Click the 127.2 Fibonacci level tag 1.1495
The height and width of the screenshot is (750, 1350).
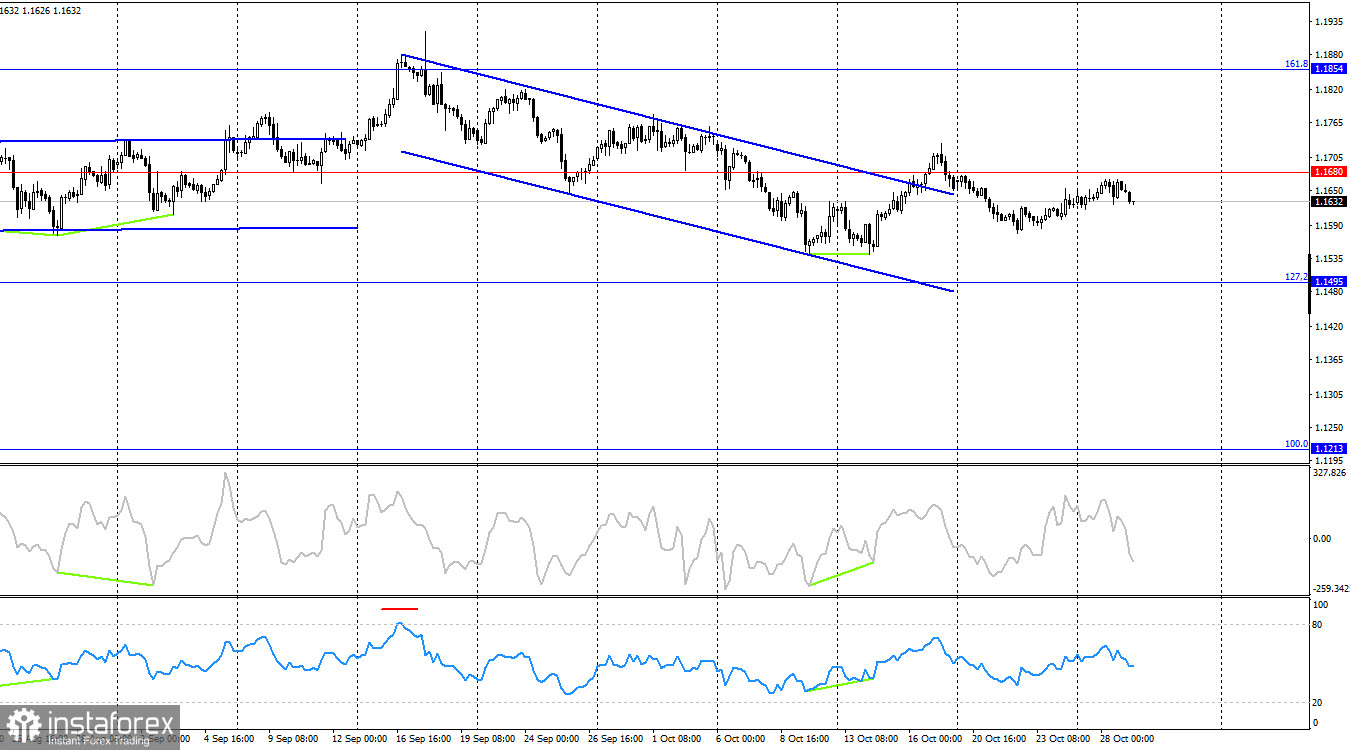pos(1331,281)
